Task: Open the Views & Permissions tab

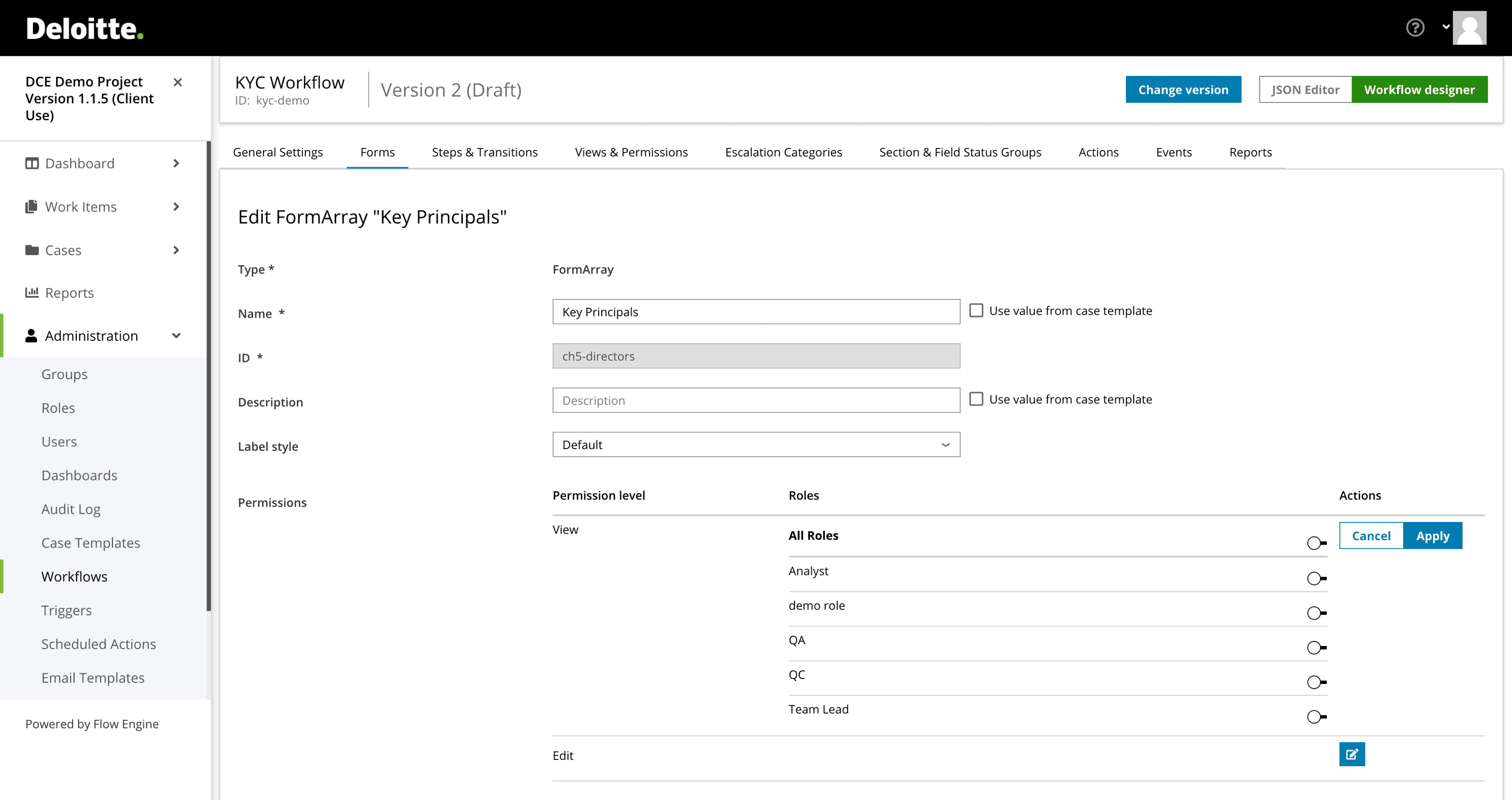Action: (631, 152)
